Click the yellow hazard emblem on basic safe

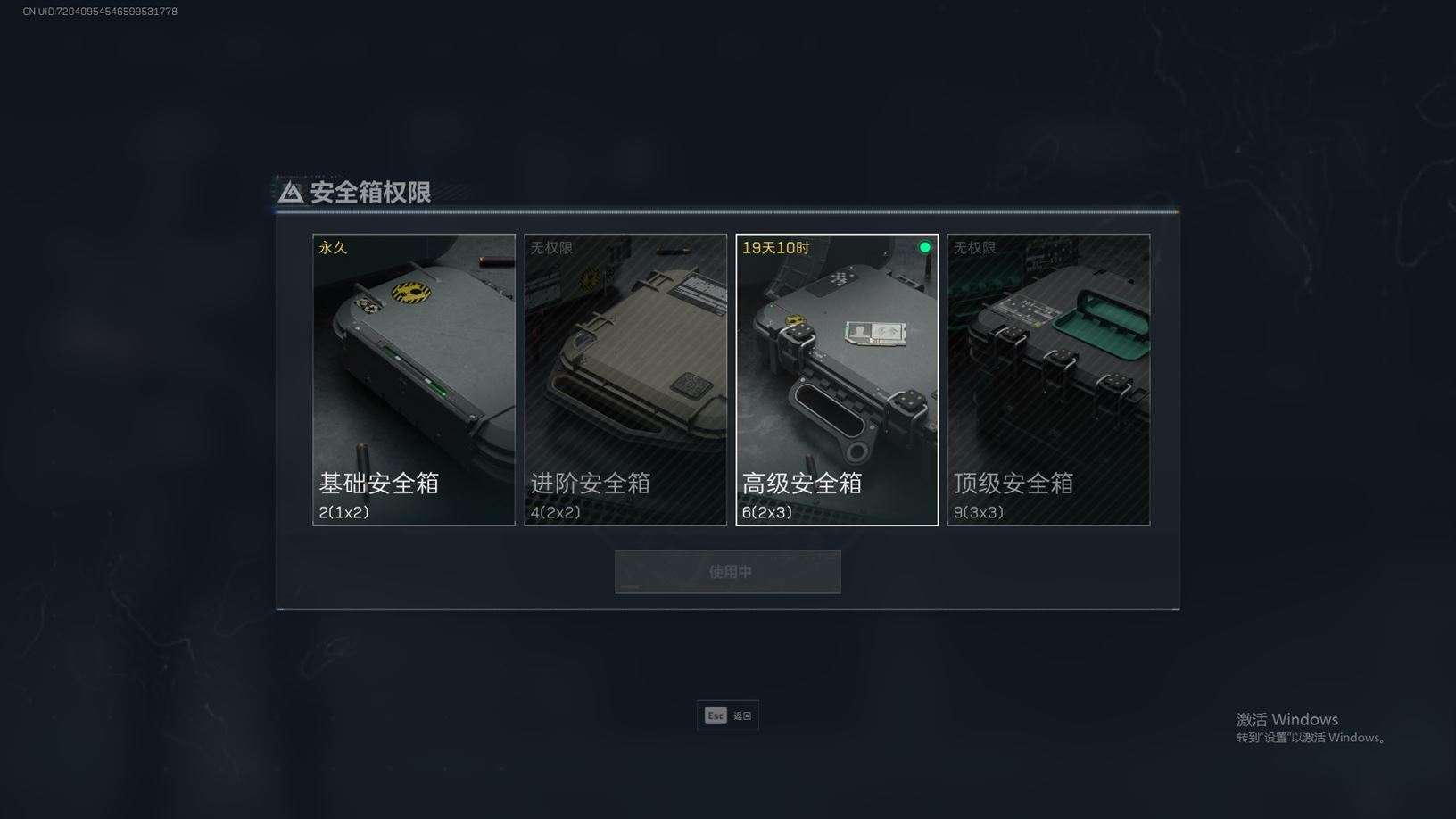pyautogui.click(x=410, y=293)
